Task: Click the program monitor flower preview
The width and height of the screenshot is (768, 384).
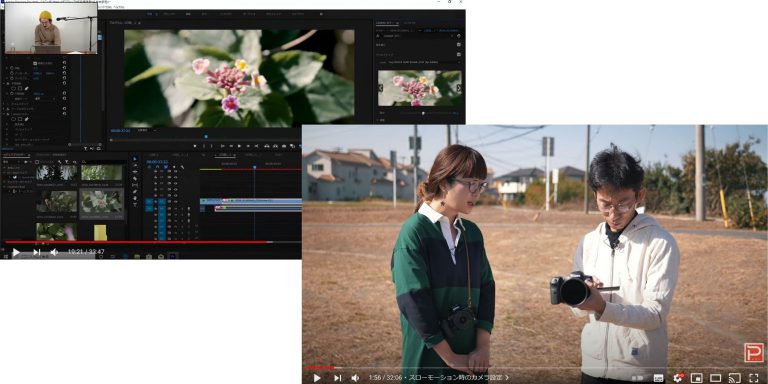Action: 239,78
